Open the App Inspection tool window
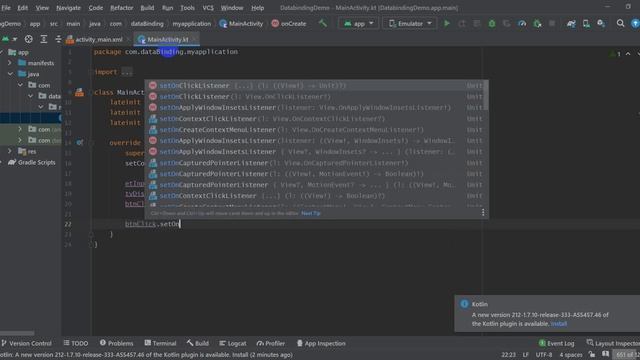Viewport: 640px width, 360px height. tap(321, 343)
